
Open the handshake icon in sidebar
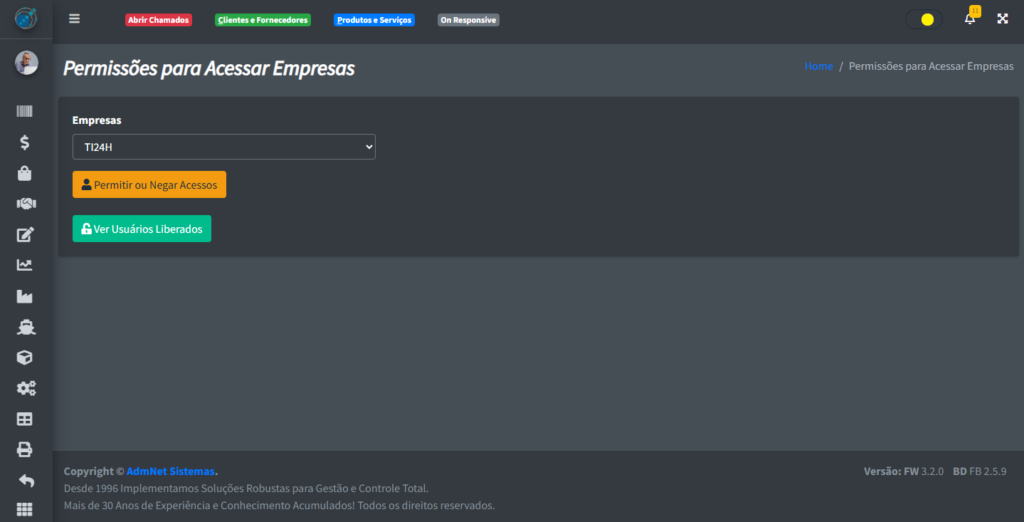[x=25, y=204]
